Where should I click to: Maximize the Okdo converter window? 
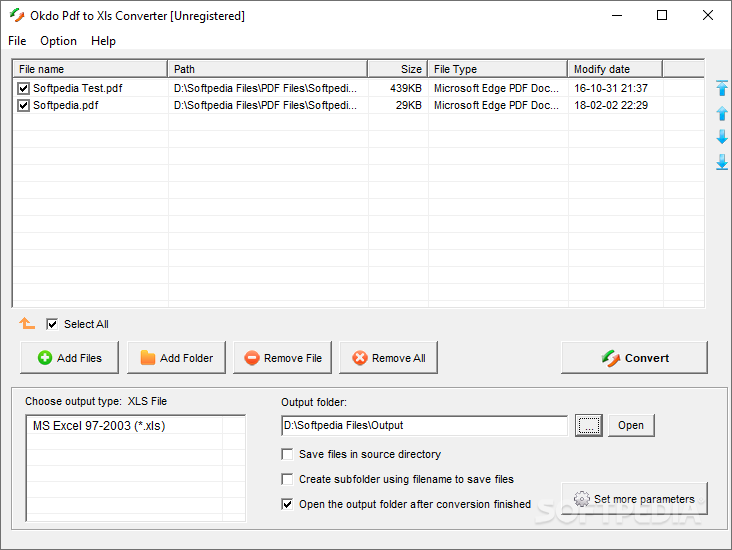pos(662,15)
